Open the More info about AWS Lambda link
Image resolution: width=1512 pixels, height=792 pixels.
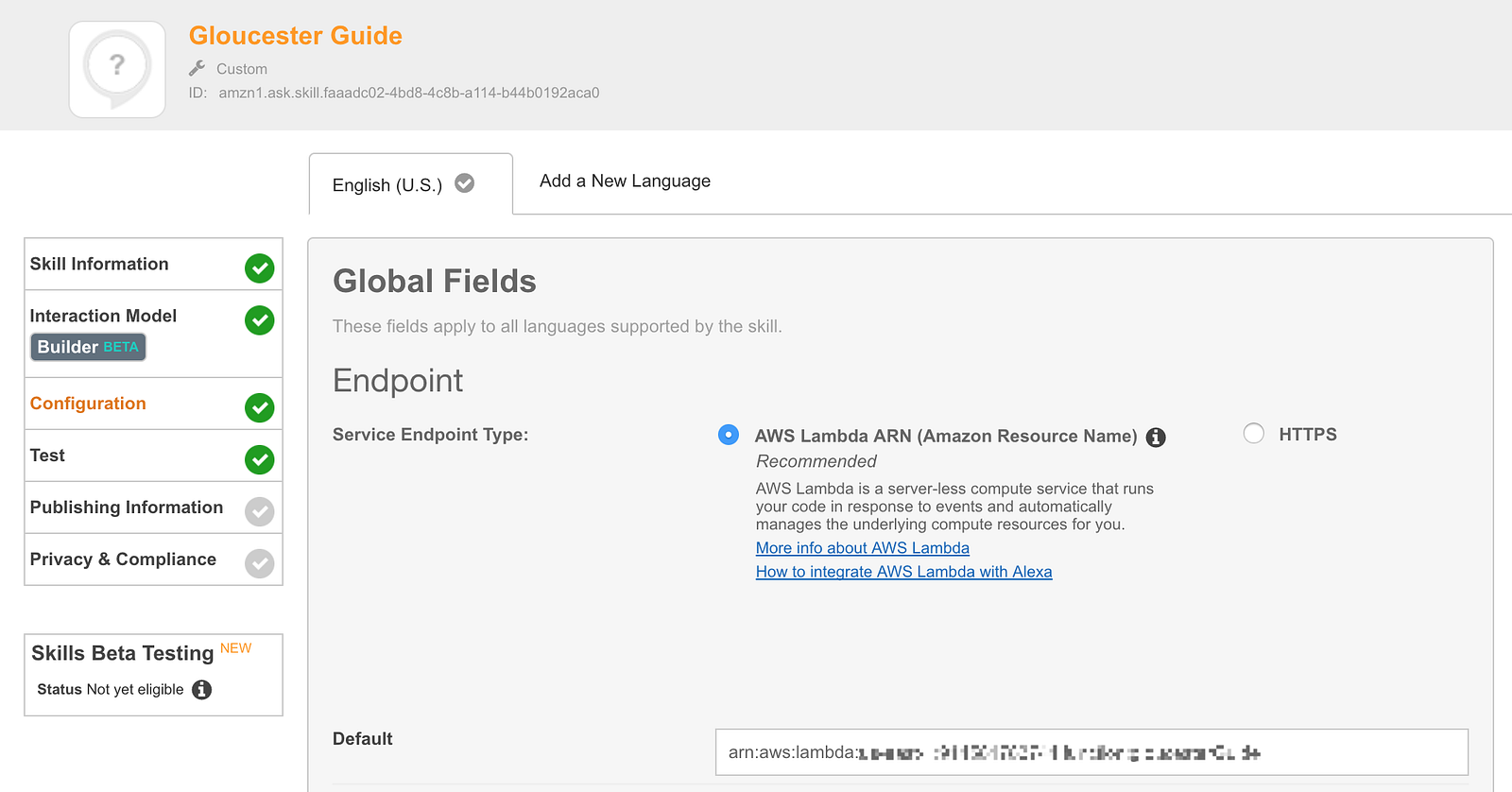pyautogui.click(x=862, y=548)
